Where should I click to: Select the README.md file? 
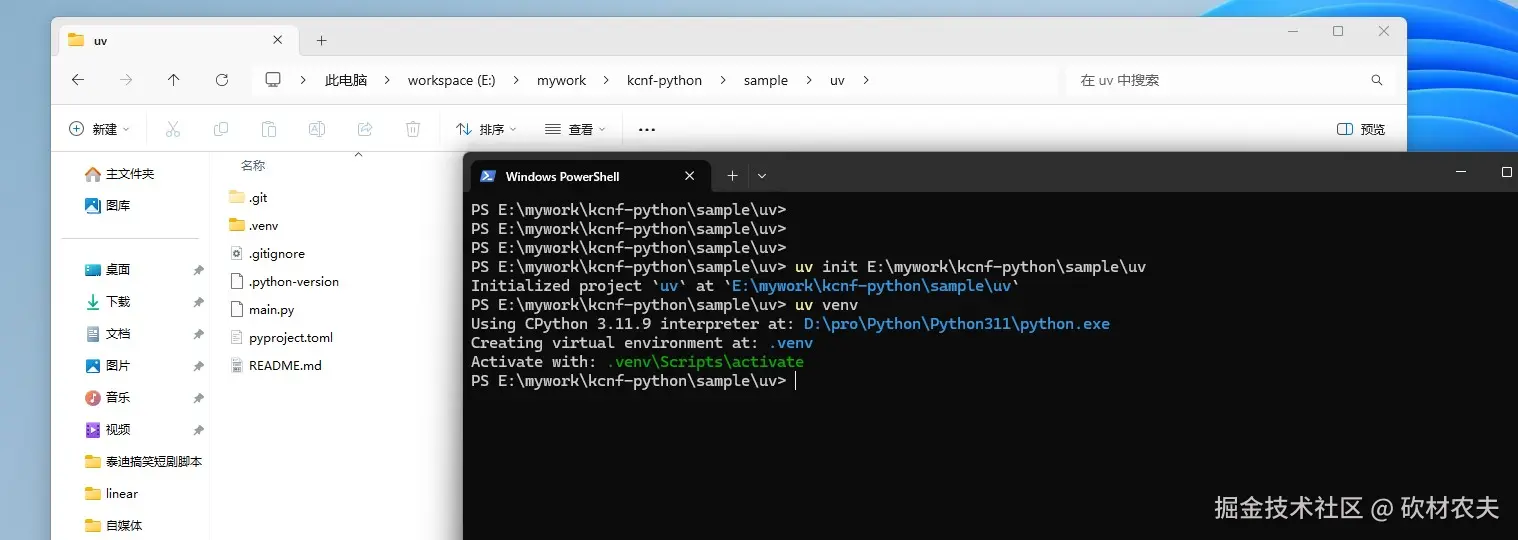click(x=275, y=365)
